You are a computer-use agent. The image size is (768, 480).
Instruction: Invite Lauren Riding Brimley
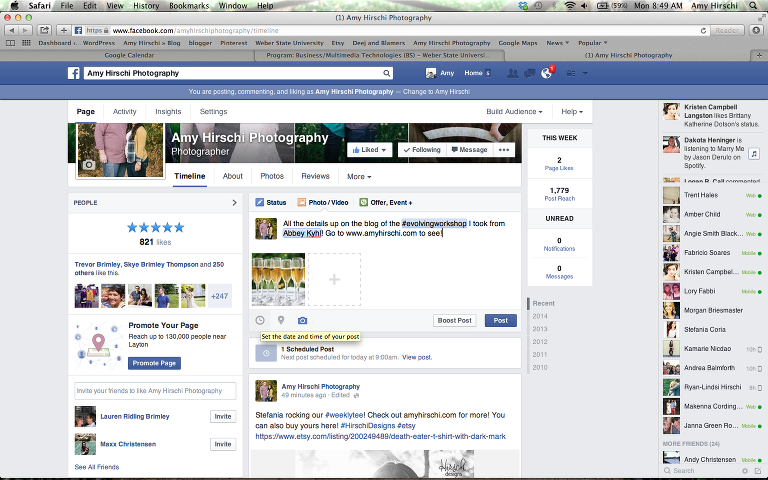click(223, 416)
